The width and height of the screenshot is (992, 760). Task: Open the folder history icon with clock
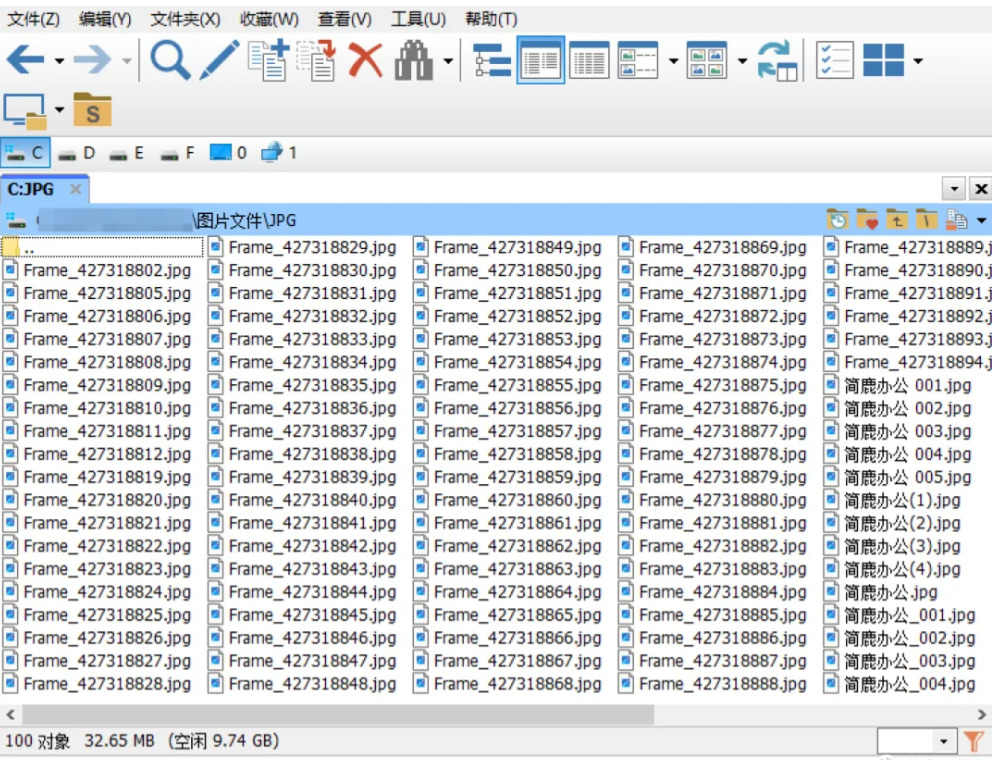(837, 220)
